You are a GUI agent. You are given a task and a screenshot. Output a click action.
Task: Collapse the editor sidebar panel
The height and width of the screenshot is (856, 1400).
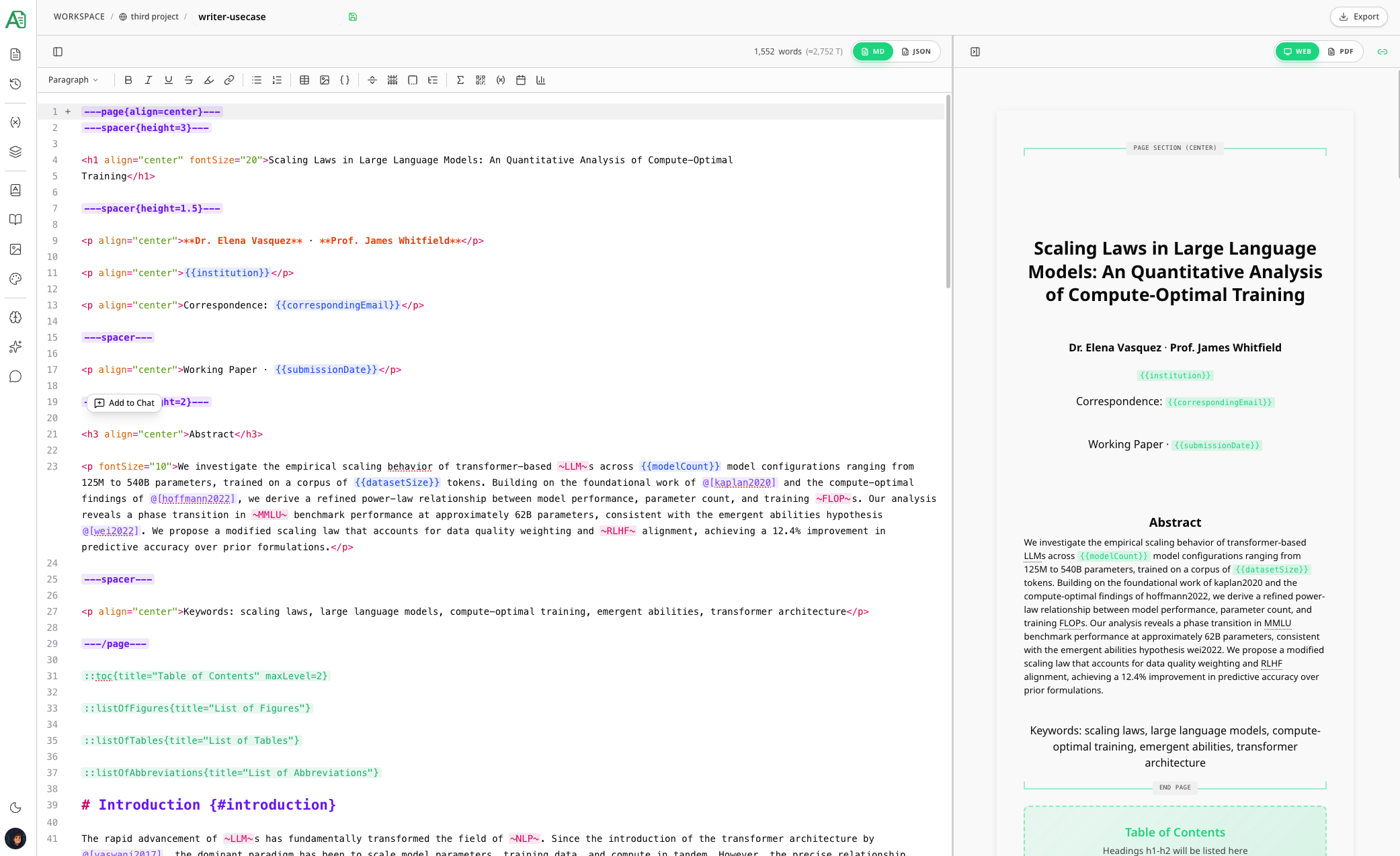click(57, 51)
